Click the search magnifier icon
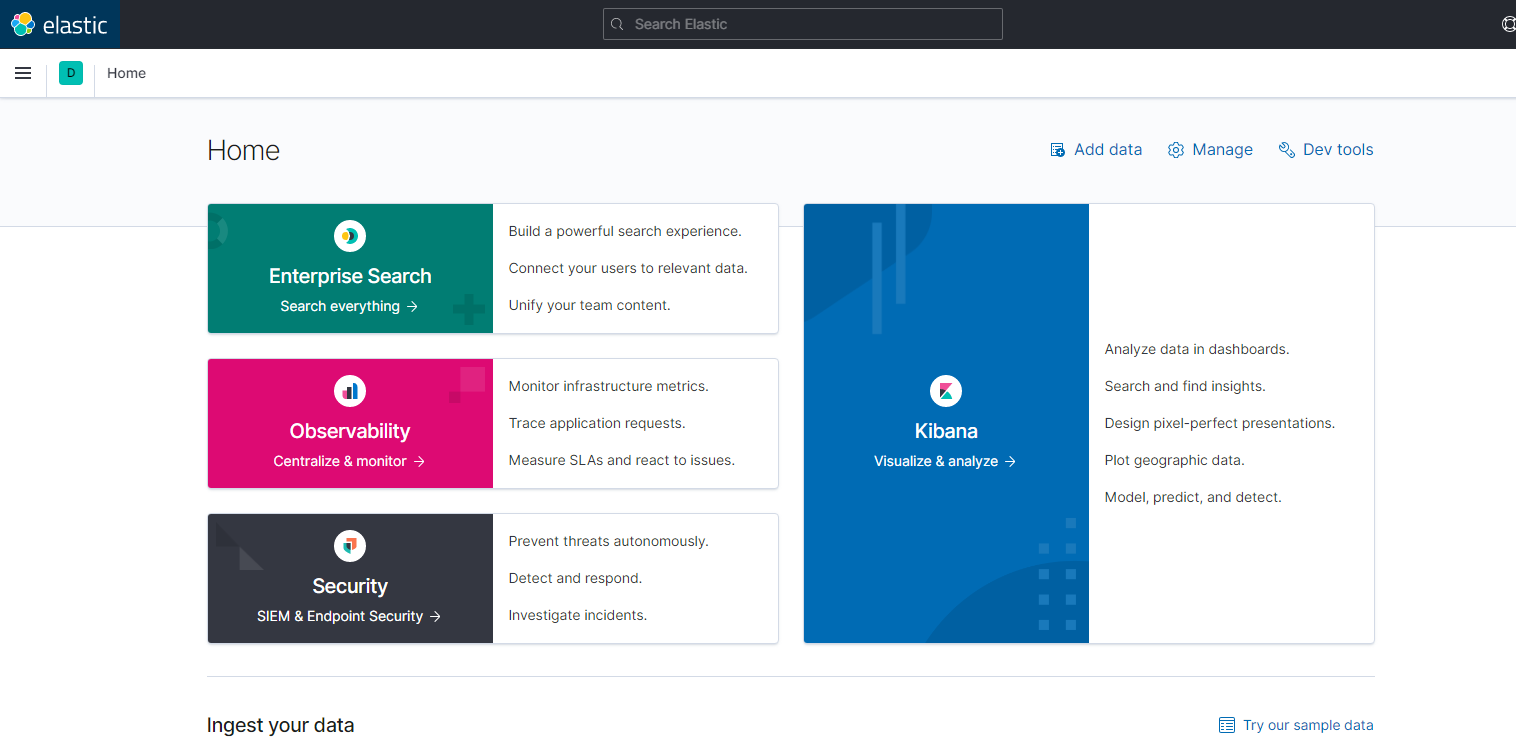 coord(618,24)
